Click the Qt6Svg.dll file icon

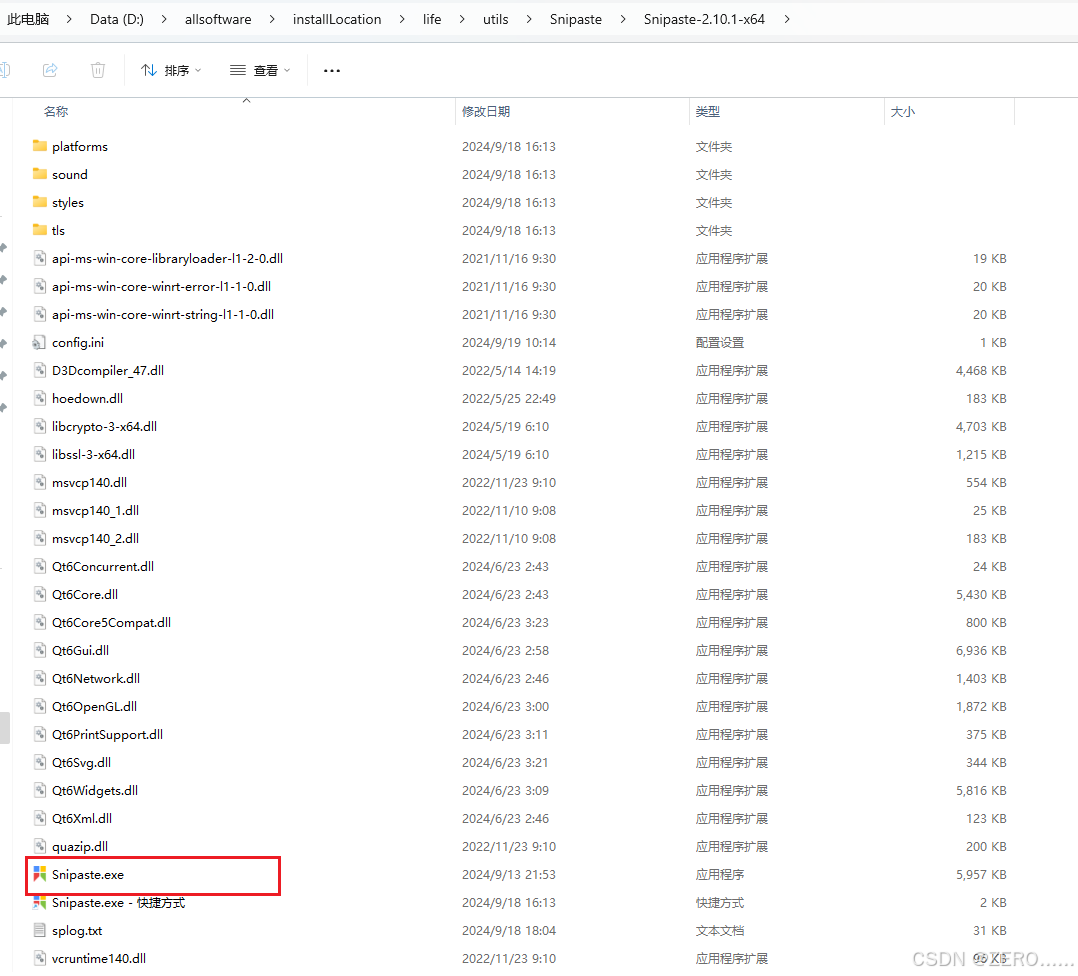click(40, 762)
